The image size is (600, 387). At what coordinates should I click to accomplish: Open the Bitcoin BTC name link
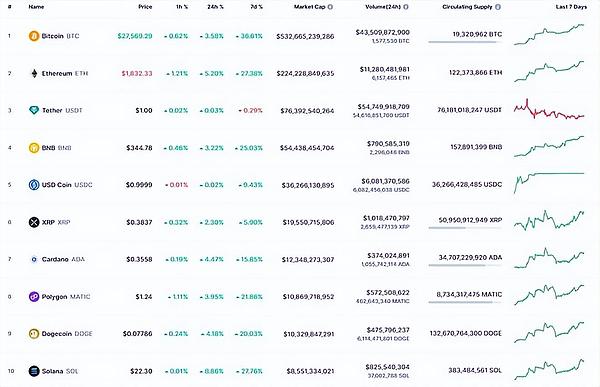(x=54, y=36)
